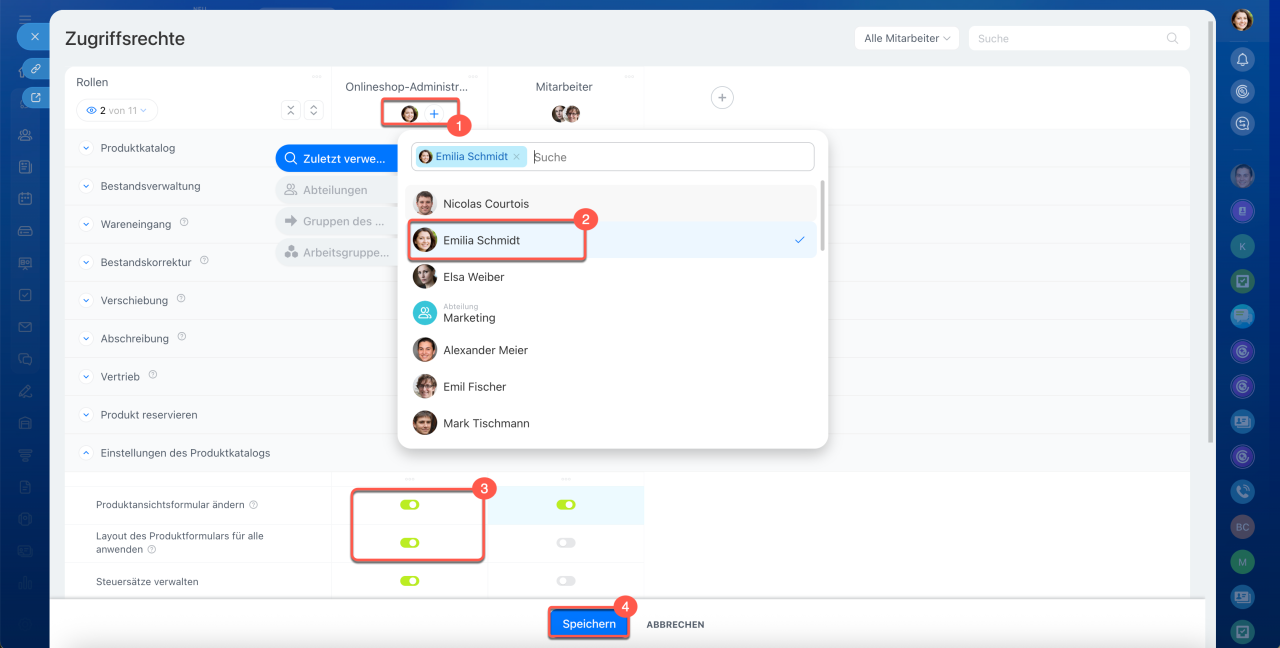Viewport: 1280px width, 648px height.
Task: Toggle Layout des Produktformulars for Onlineshop-Administrator
Action: 409,543
